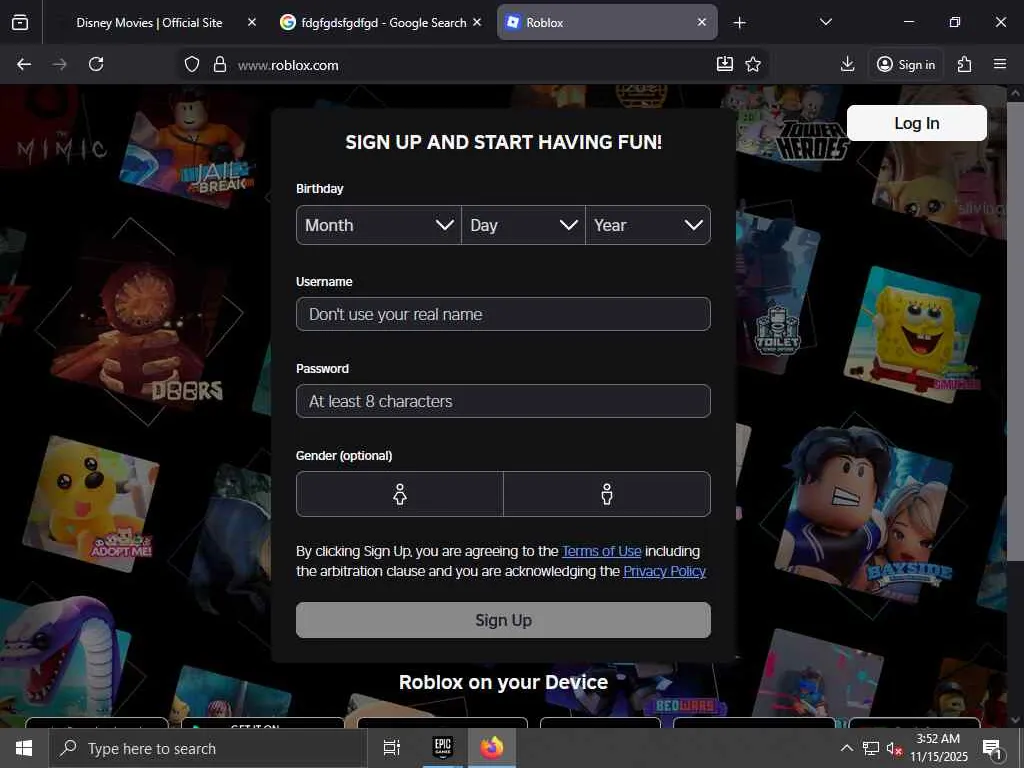This screenshot has width=1024, height=768.
Task: Click the Firefox taskbar icon
Action: 492,748
